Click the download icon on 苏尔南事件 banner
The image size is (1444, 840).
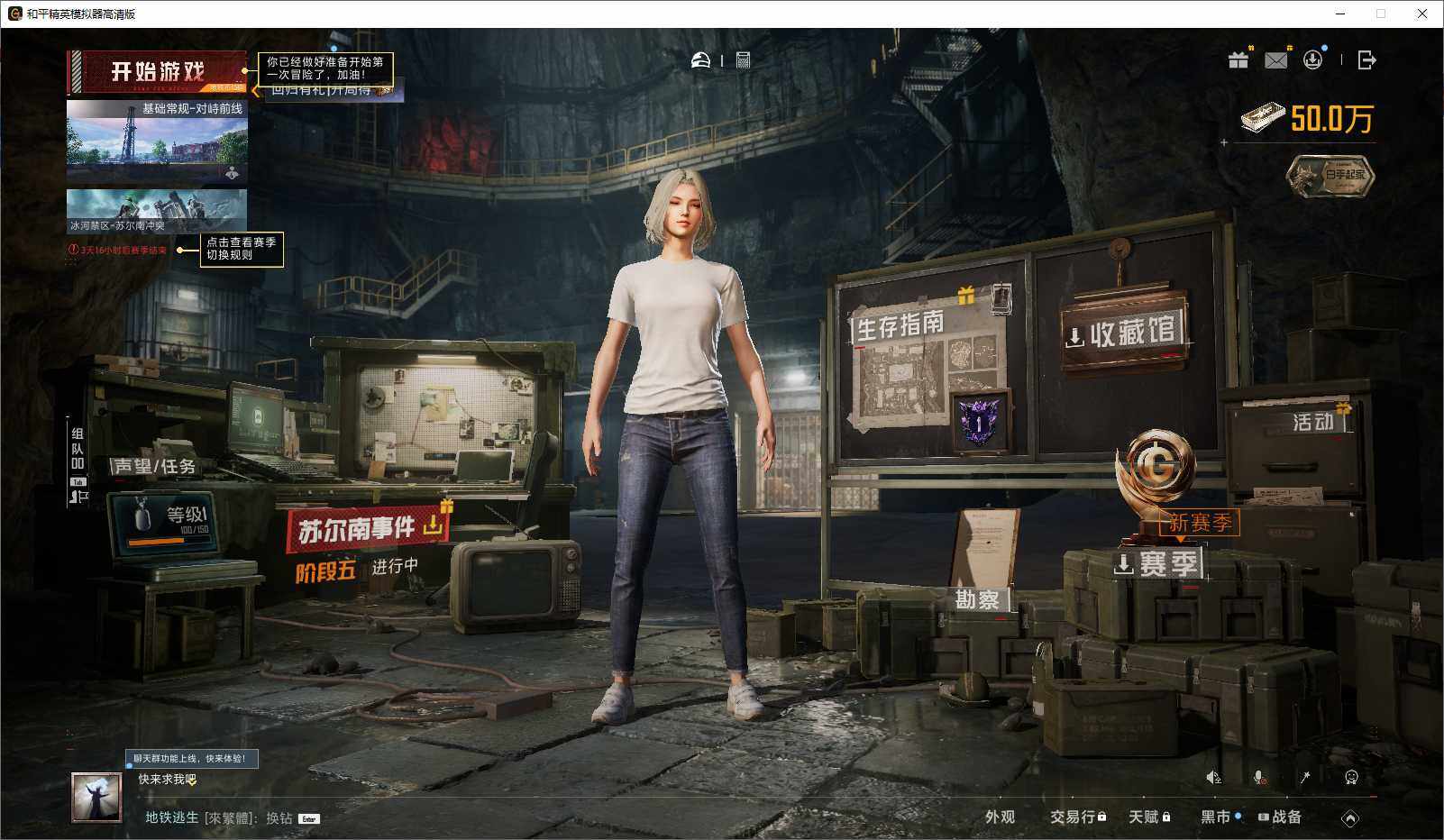(433, 524)
